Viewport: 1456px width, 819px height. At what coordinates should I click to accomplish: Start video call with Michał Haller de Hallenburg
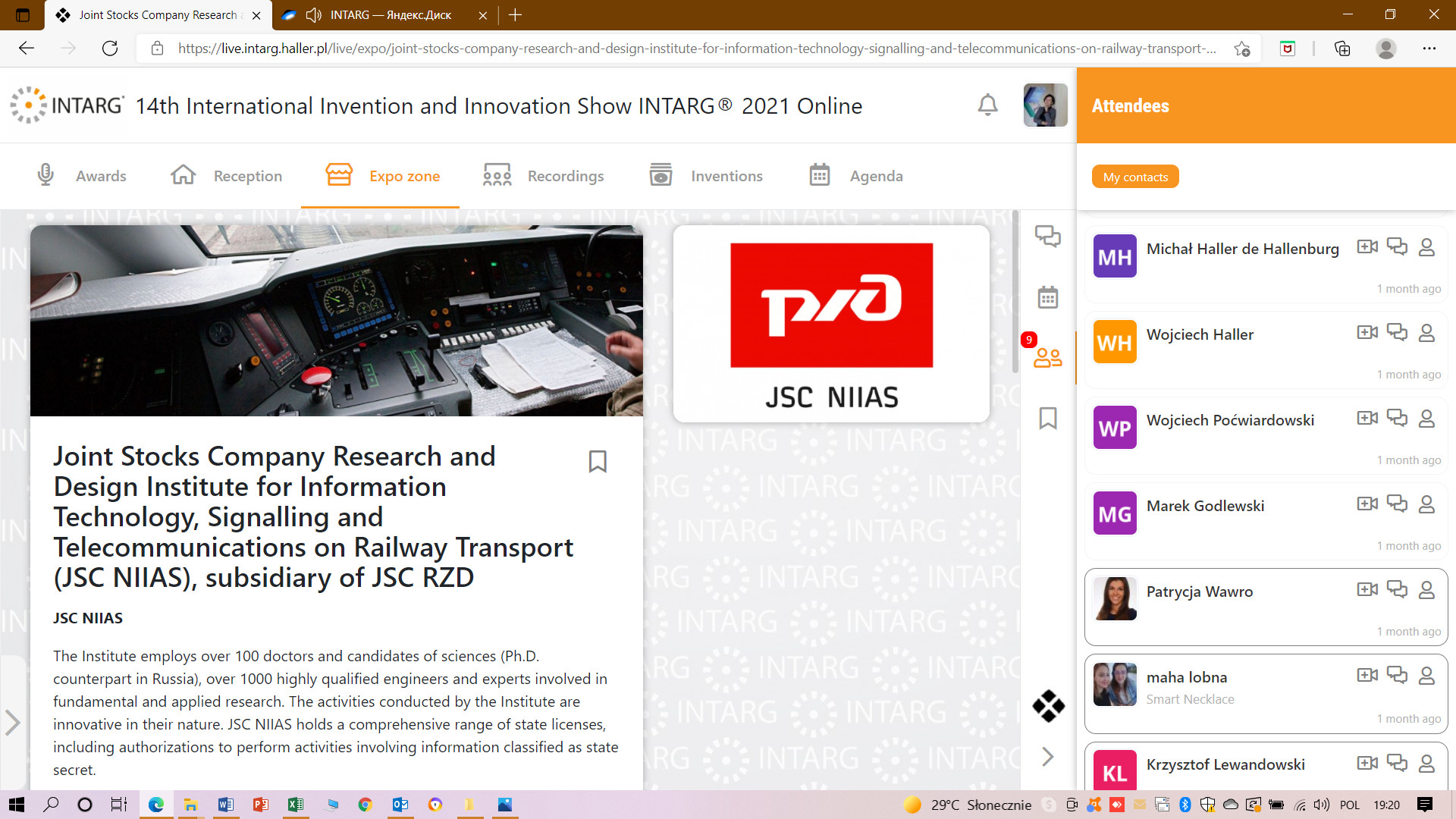click(x=1367, y=246)
